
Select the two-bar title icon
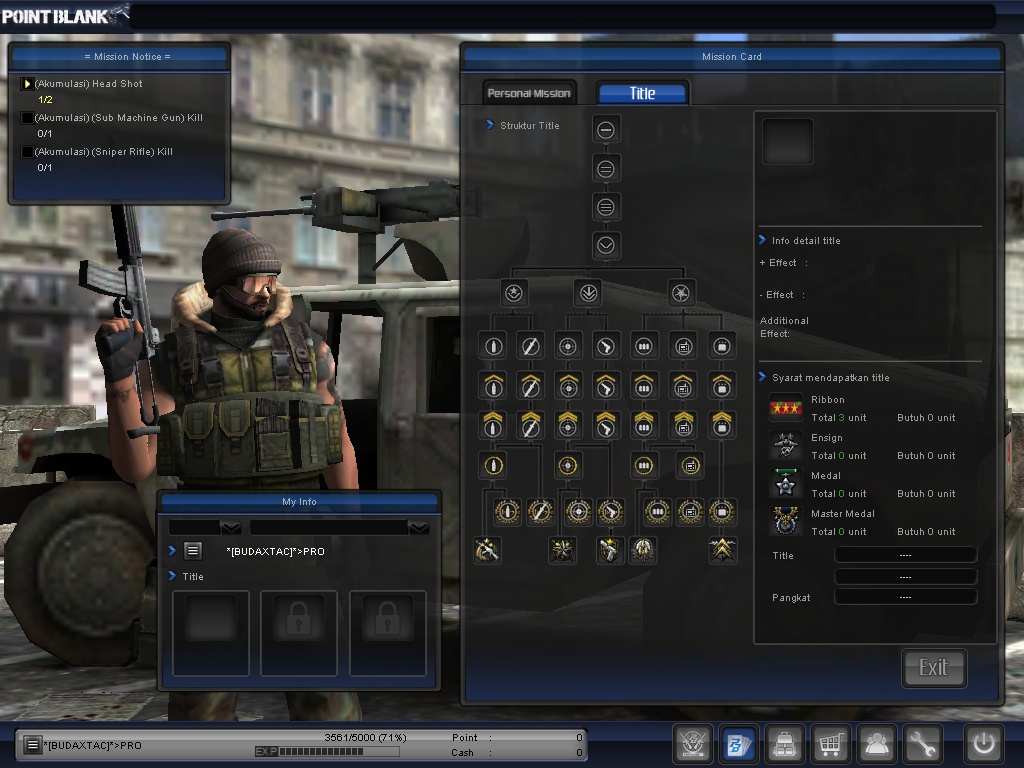(x=605, y=169)
